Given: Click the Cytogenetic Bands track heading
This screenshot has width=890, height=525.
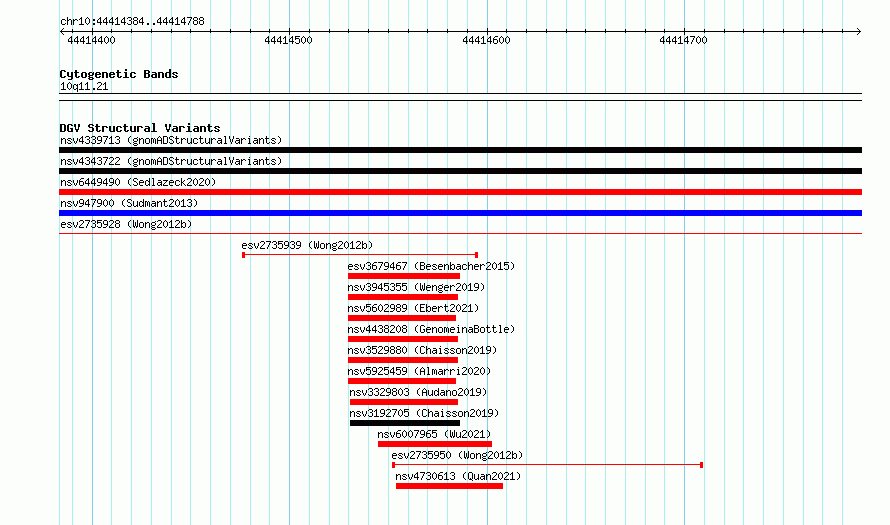Looking at the screenshot, I should pyautogui.click(x=119, y=74).
